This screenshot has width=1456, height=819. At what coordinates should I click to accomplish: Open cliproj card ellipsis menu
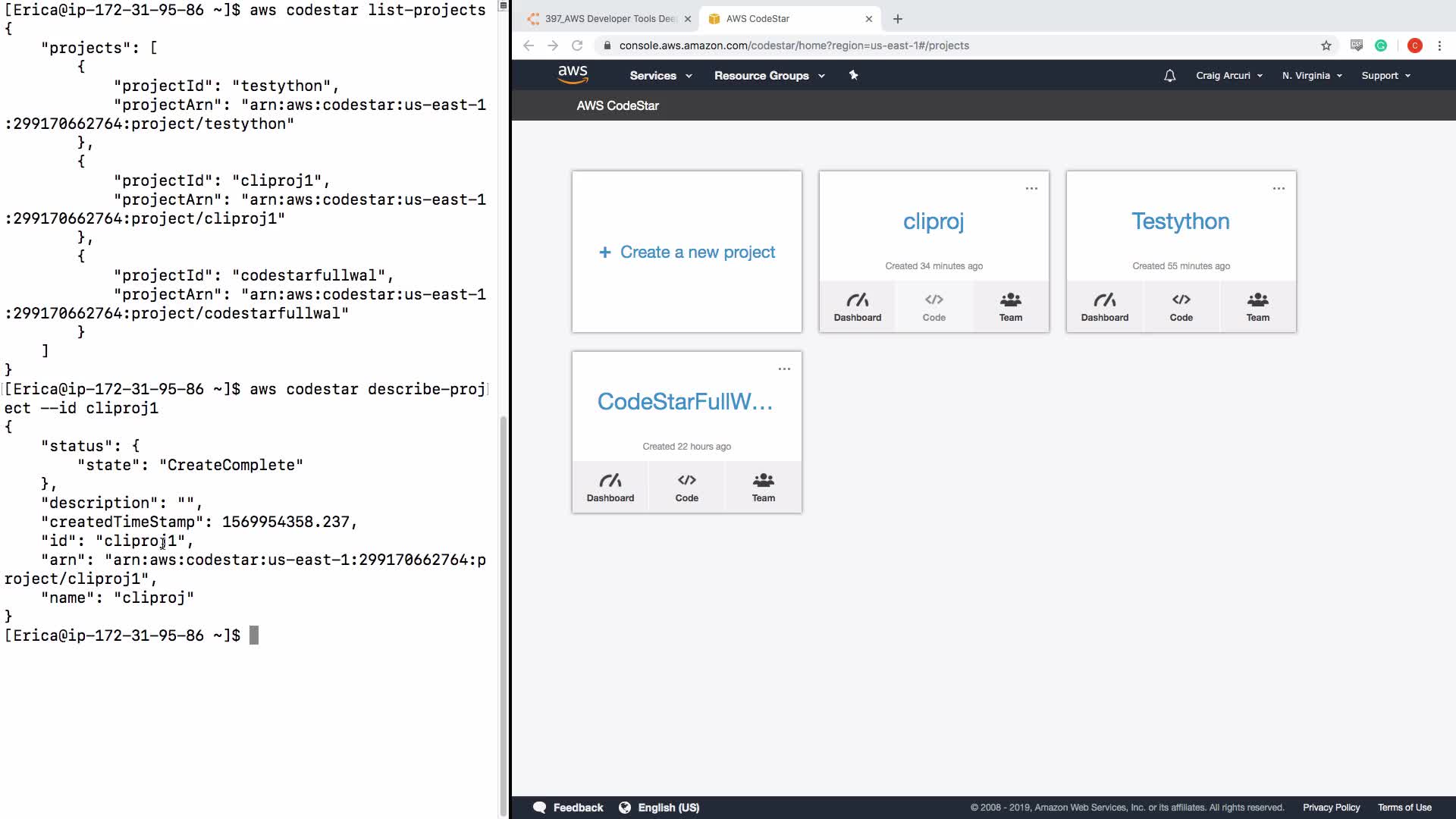pyautogui.click(x=1031, y=188)
